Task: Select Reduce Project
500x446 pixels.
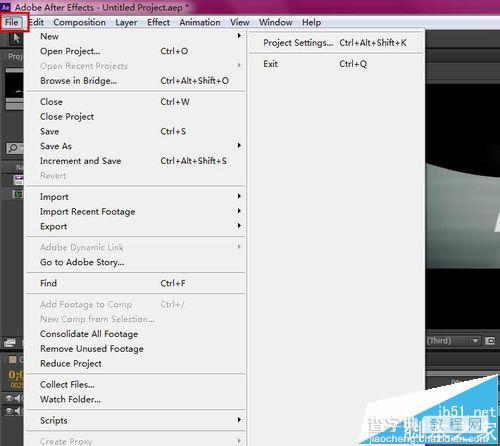Action: pyautogui.click(x=136, y=364)
